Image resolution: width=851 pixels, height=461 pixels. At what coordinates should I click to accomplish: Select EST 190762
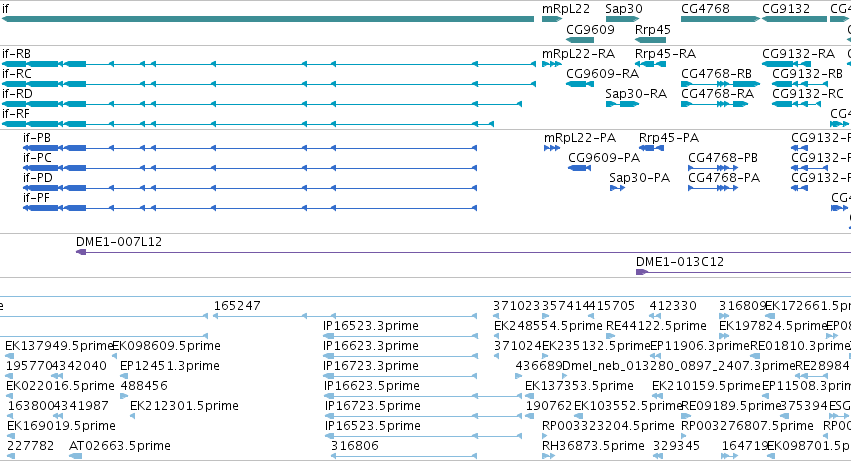pos(530,416)
